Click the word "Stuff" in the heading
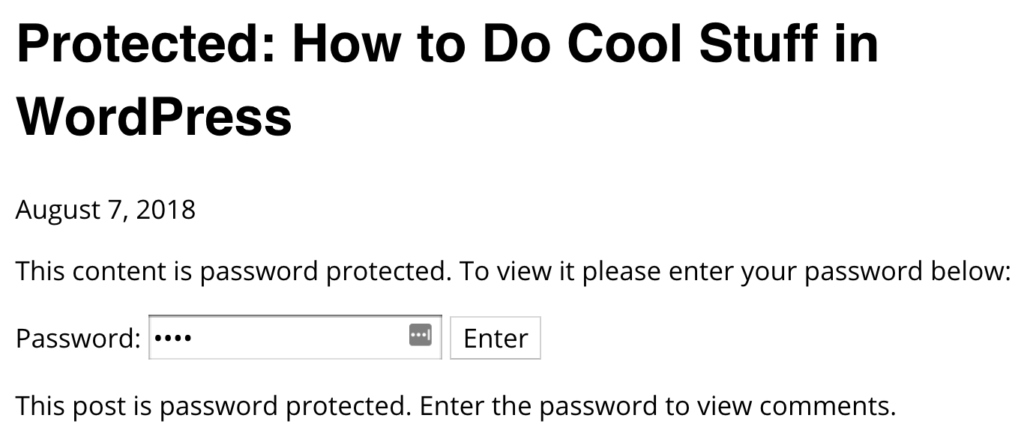1024x439 pixels. pyautogui.click(x=756, y=44)
